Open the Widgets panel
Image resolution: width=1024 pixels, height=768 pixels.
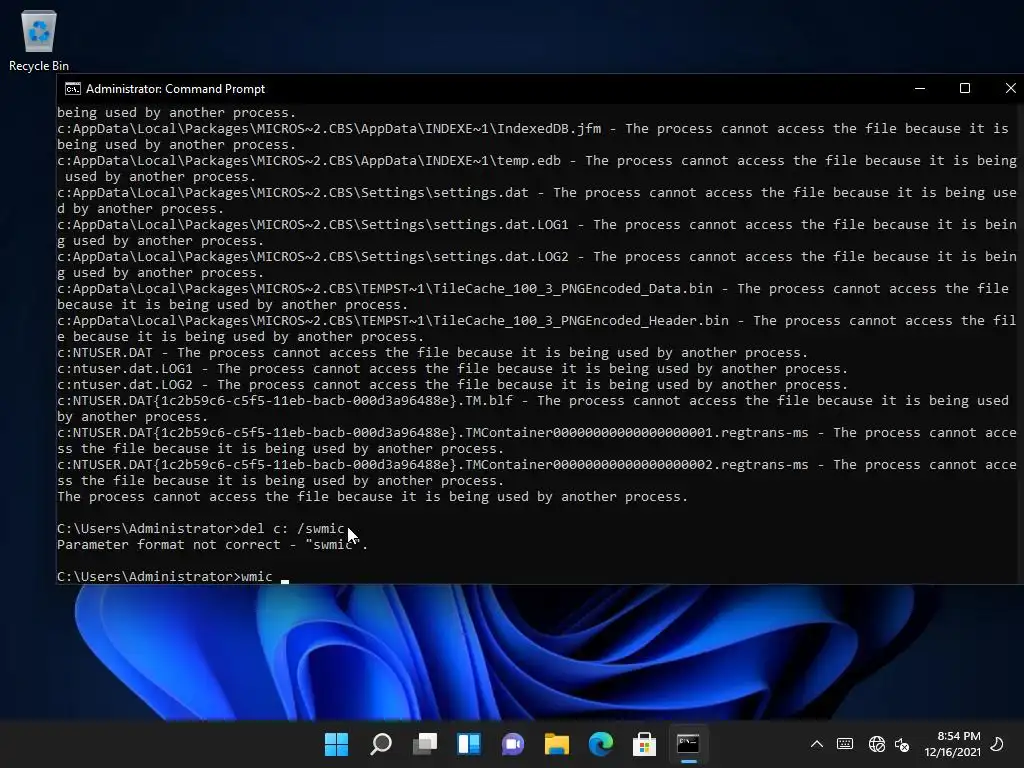pos(469,744)
